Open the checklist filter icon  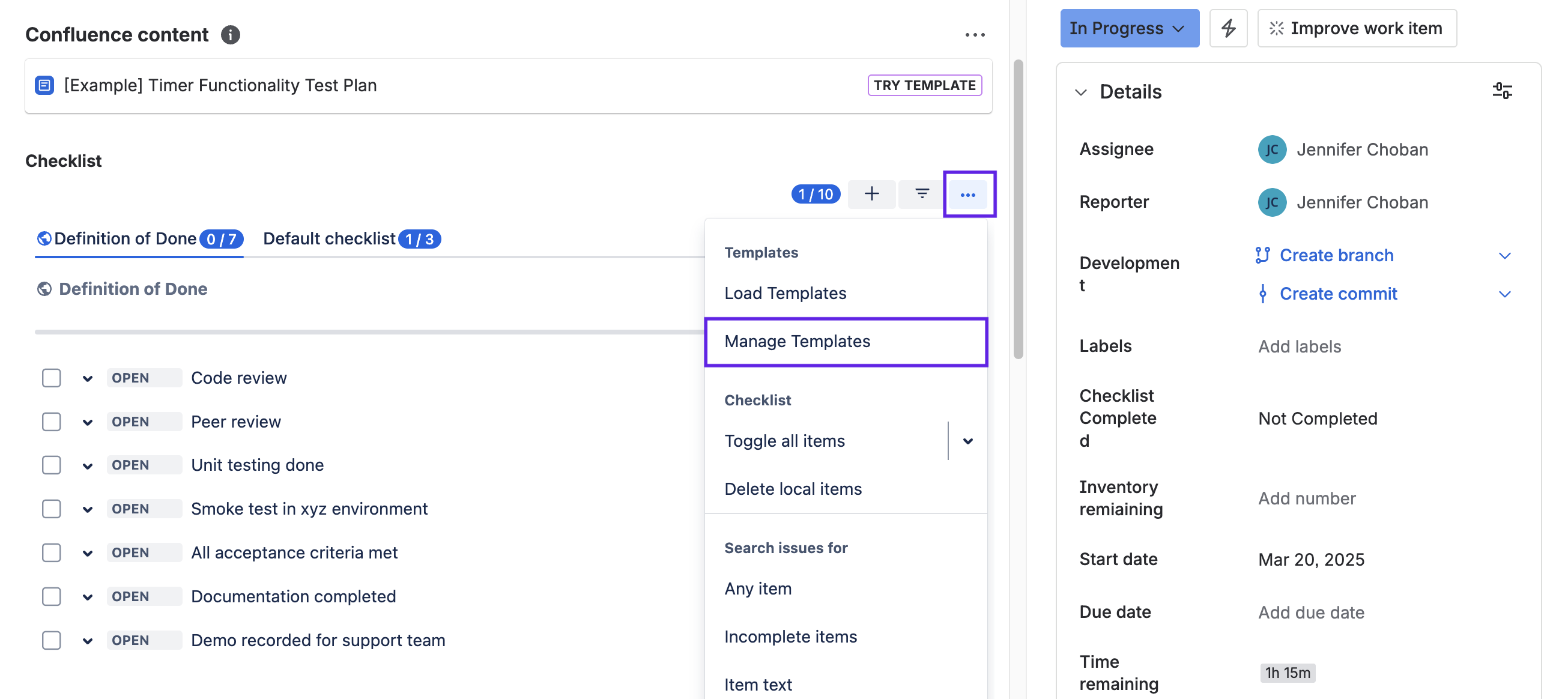point(922,194)
